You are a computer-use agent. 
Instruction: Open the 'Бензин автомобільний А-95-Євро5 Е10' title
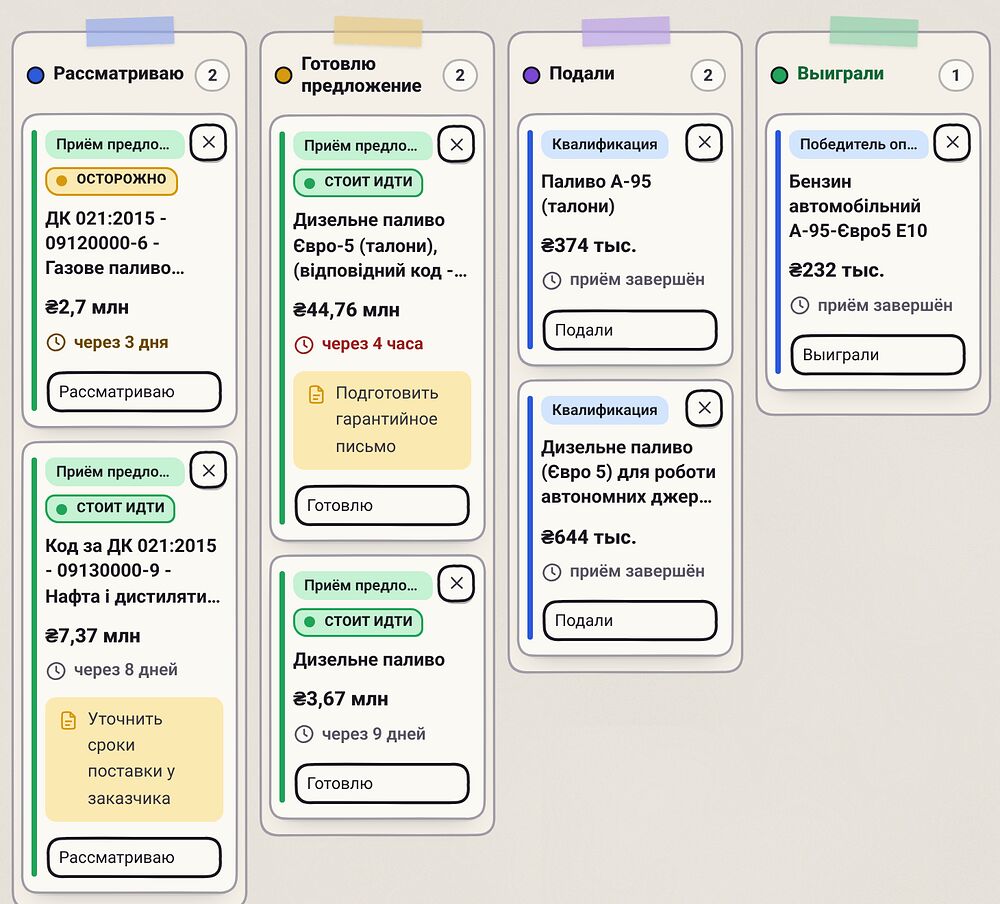click(858, 206)
